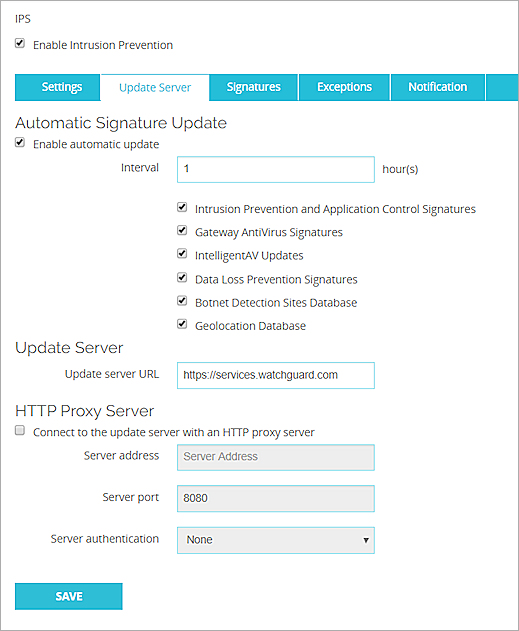The image size is (519, 631).
Task: Open the Server authentication dropdown
Action: point(276,540)
